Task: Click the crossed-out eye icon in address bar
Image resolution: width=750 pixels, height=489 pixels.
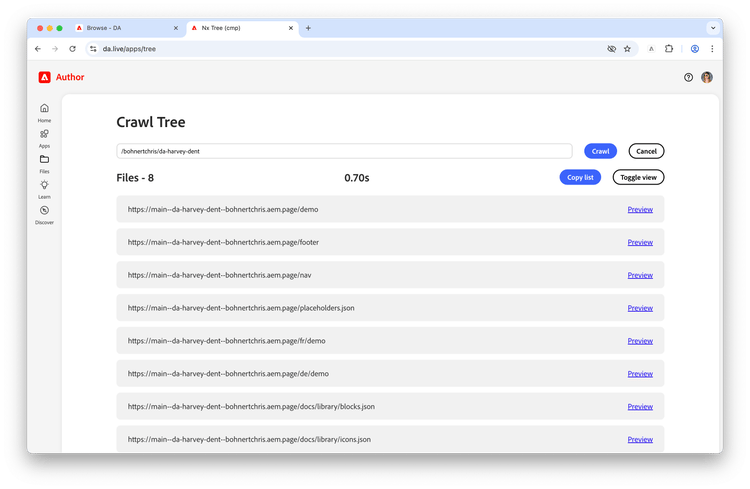Action: point(611,49)
